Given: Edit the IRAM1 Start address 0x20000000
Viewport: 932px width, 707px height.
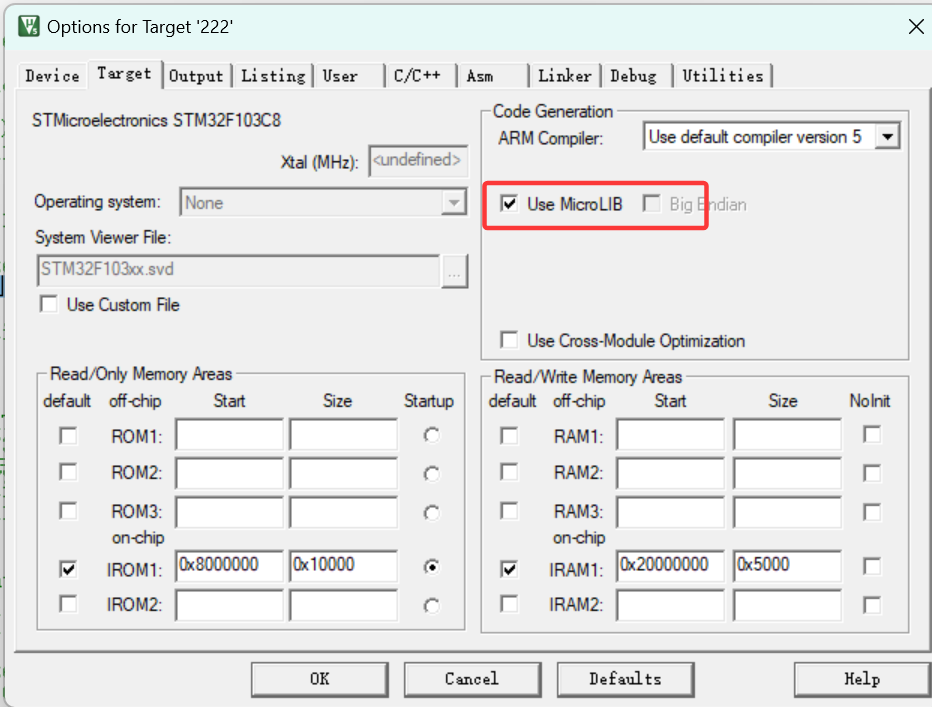Looking at the screenshot, I should (x=670, y=565).
